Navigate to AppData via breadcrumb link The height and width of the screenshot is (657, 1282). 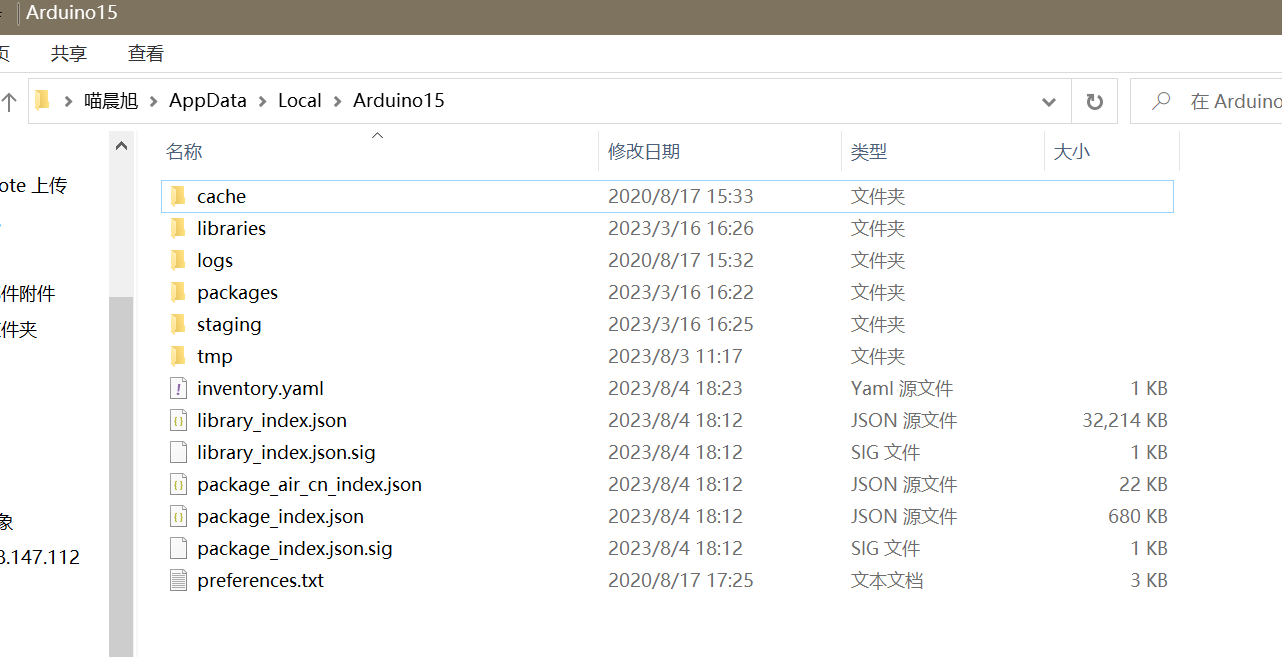tap(207, 100)
